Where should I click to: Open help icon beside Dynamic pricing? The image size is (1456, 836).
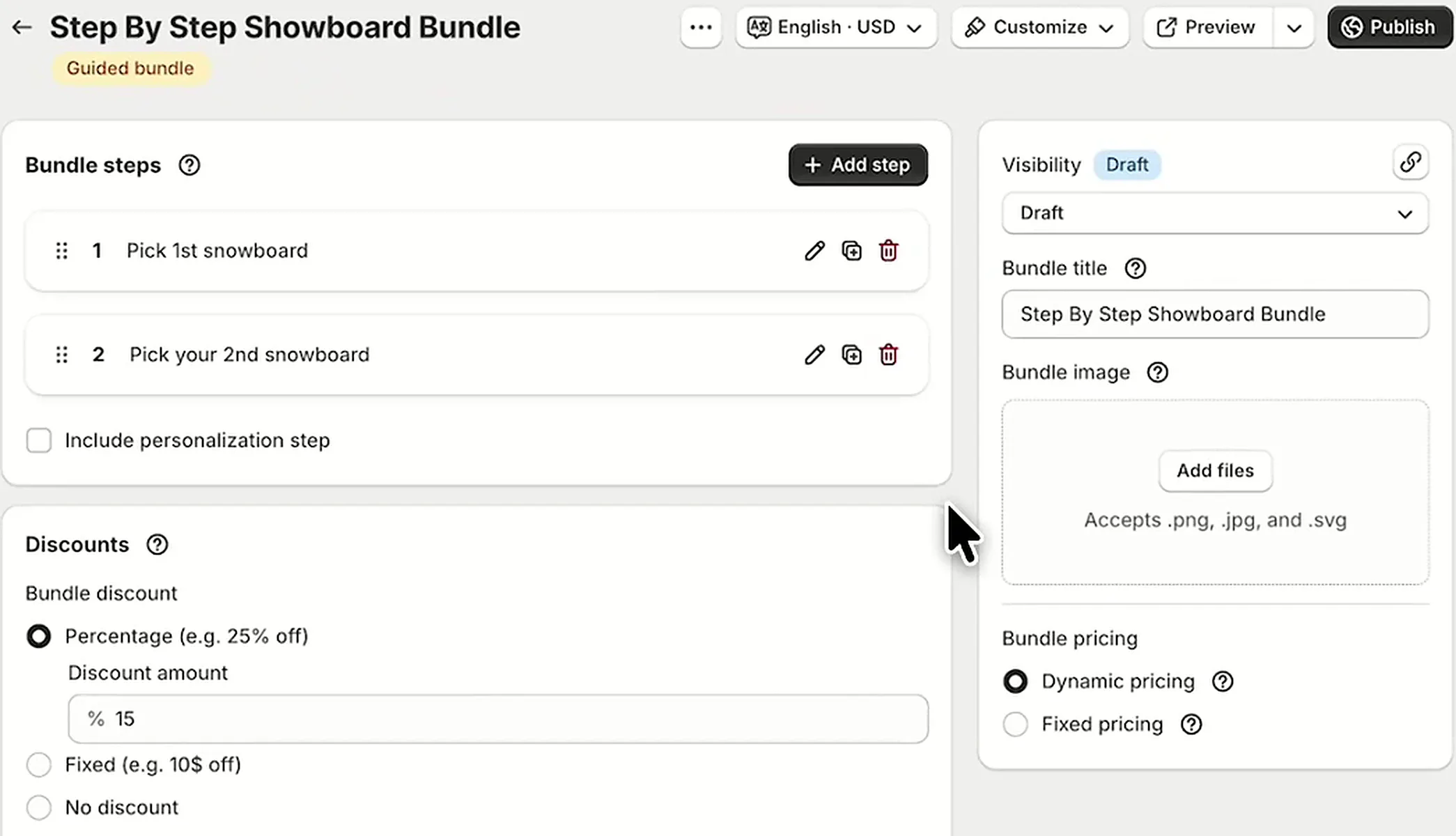tap(1223, 681)
